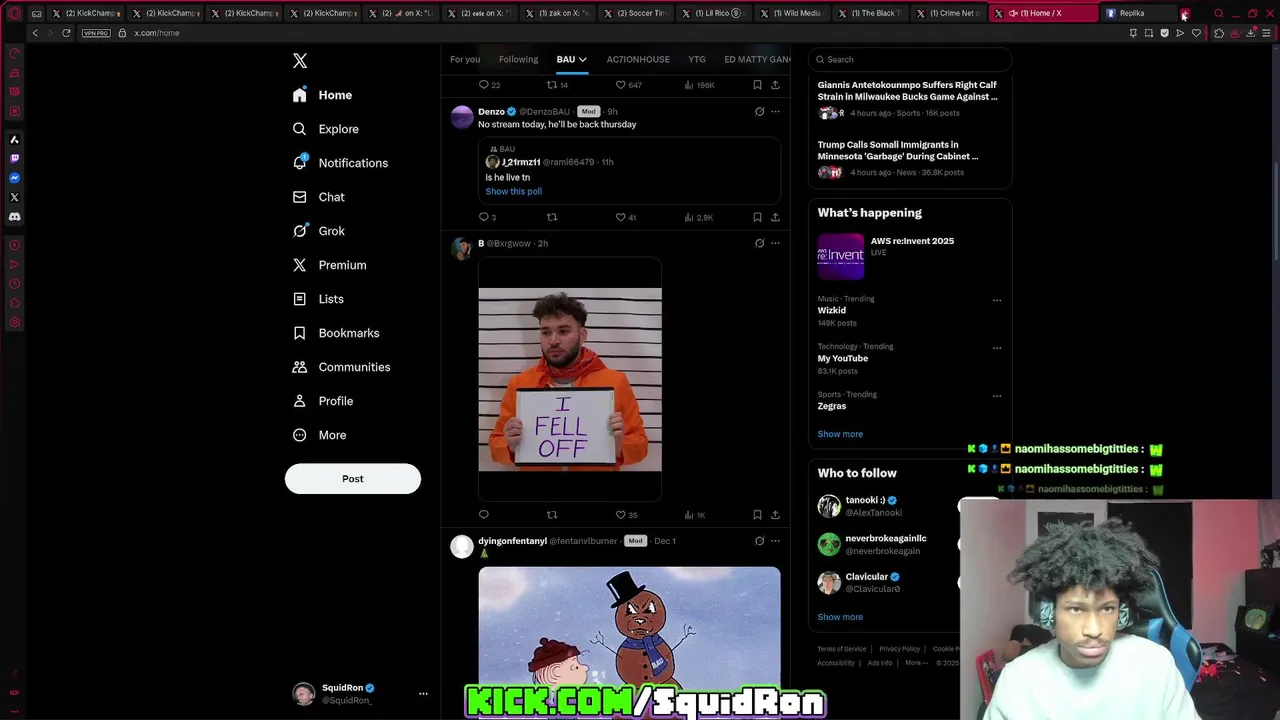Open Lists page
The image size is (1280, 720).
click(318, 299)
